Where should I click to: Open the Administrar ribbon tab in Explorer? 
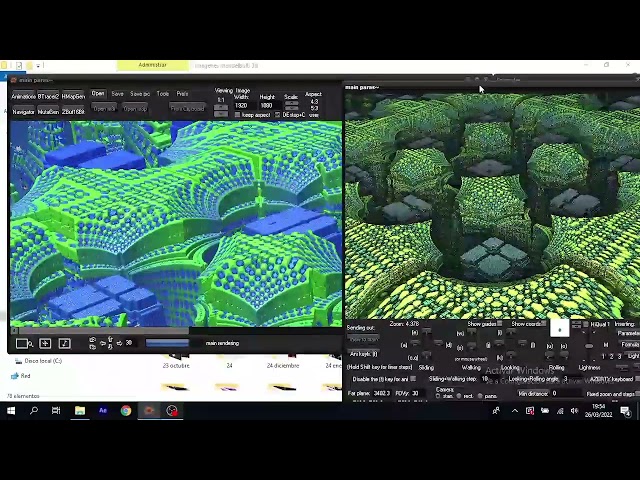[x=153, y=65]
